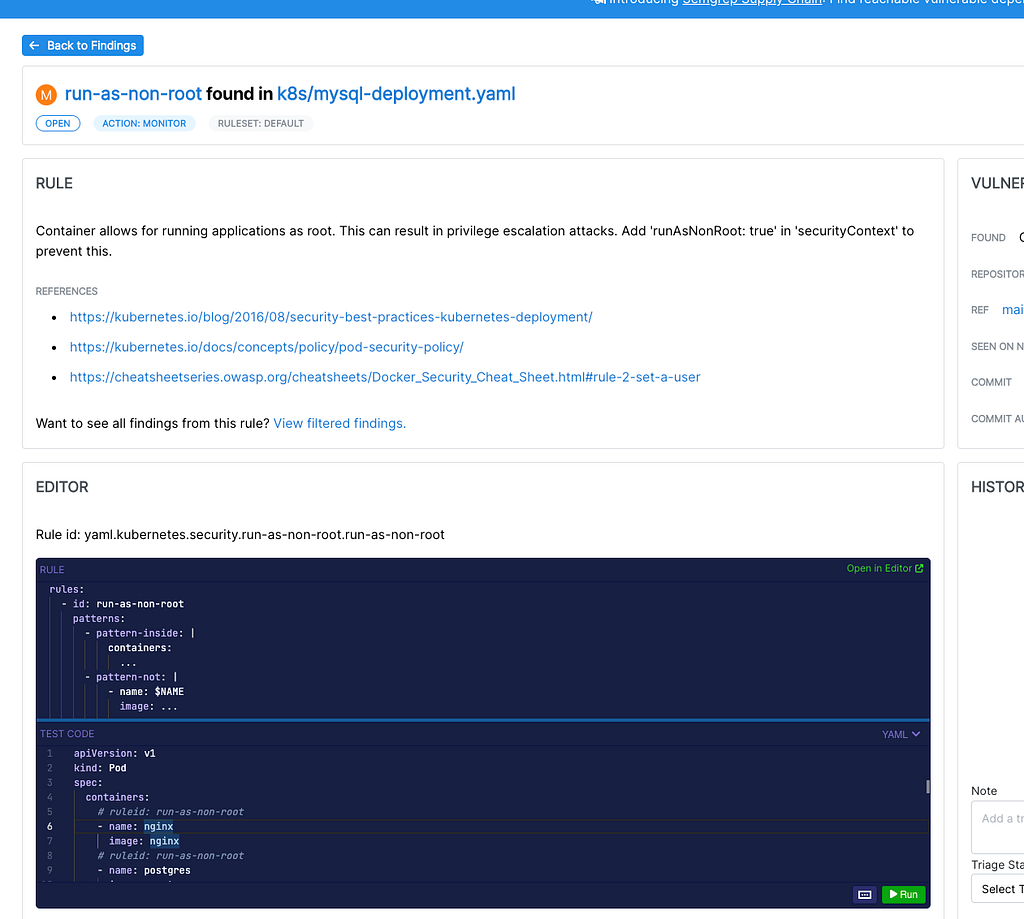Click Open in Editor link
The width and height of the screenshot is (1024, 919).
[885, 568]
